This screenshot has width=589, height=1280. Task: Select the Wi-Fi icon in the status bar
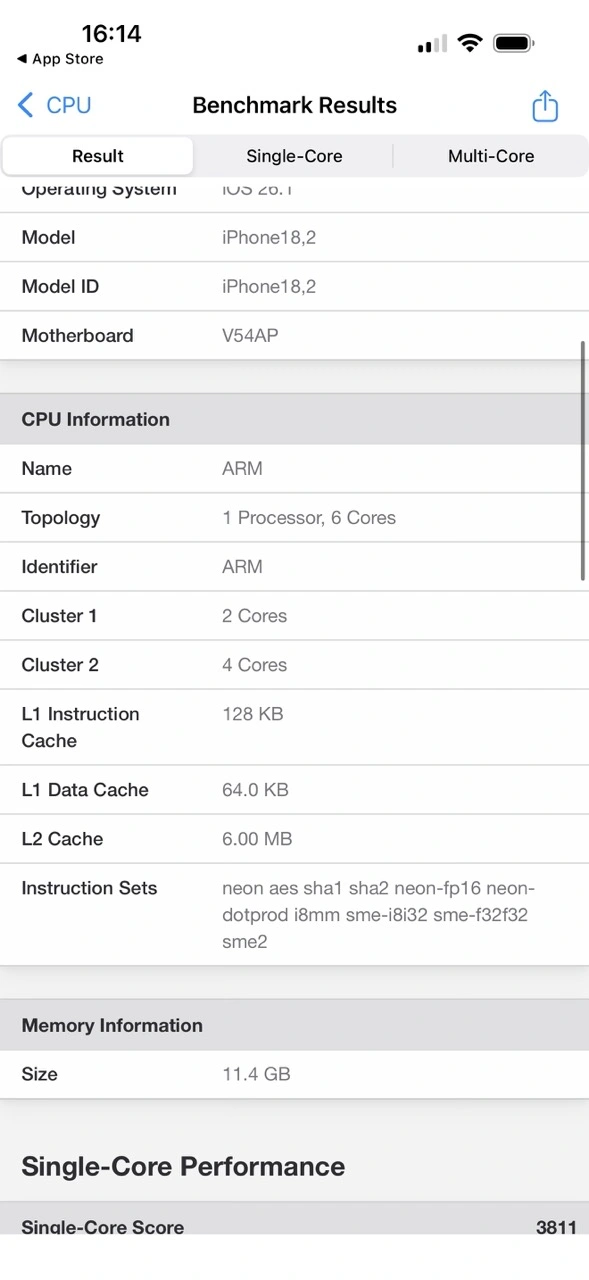[470, 43]
